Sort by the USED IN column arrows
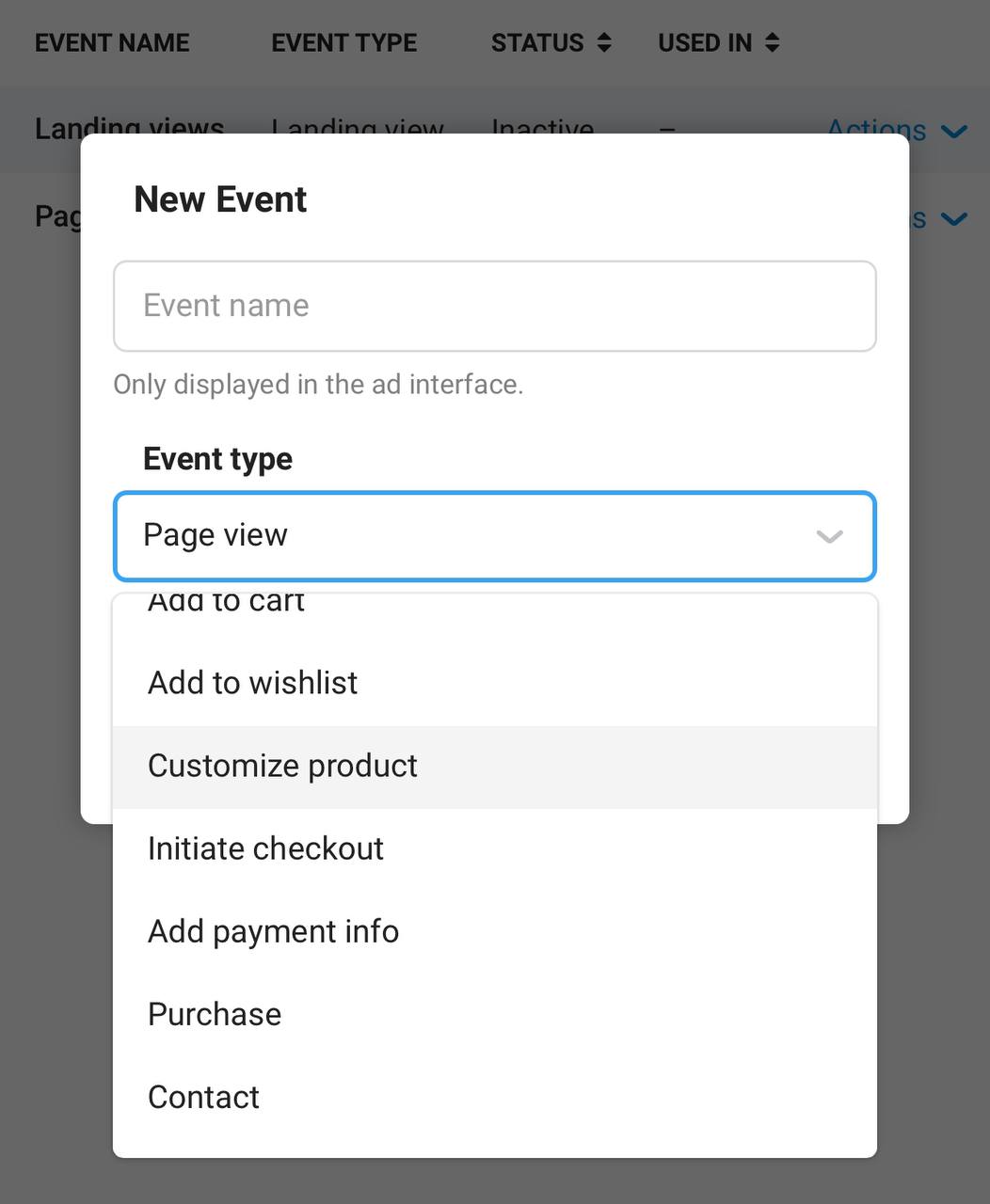Viewport: 990px width, 1204px height. [x=773, y=42]
